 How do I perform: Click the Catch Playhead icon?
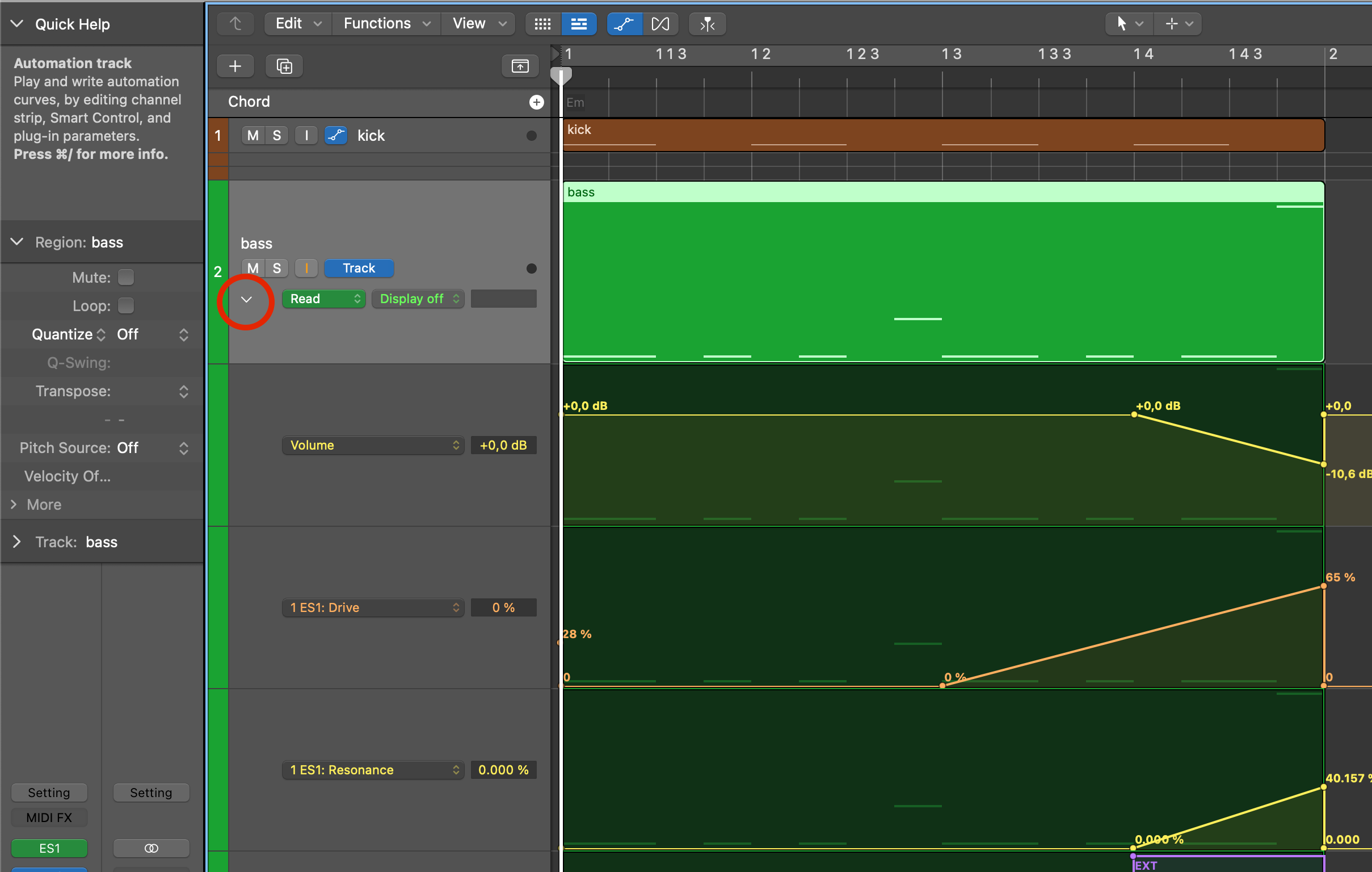click(x=707, y=24)
